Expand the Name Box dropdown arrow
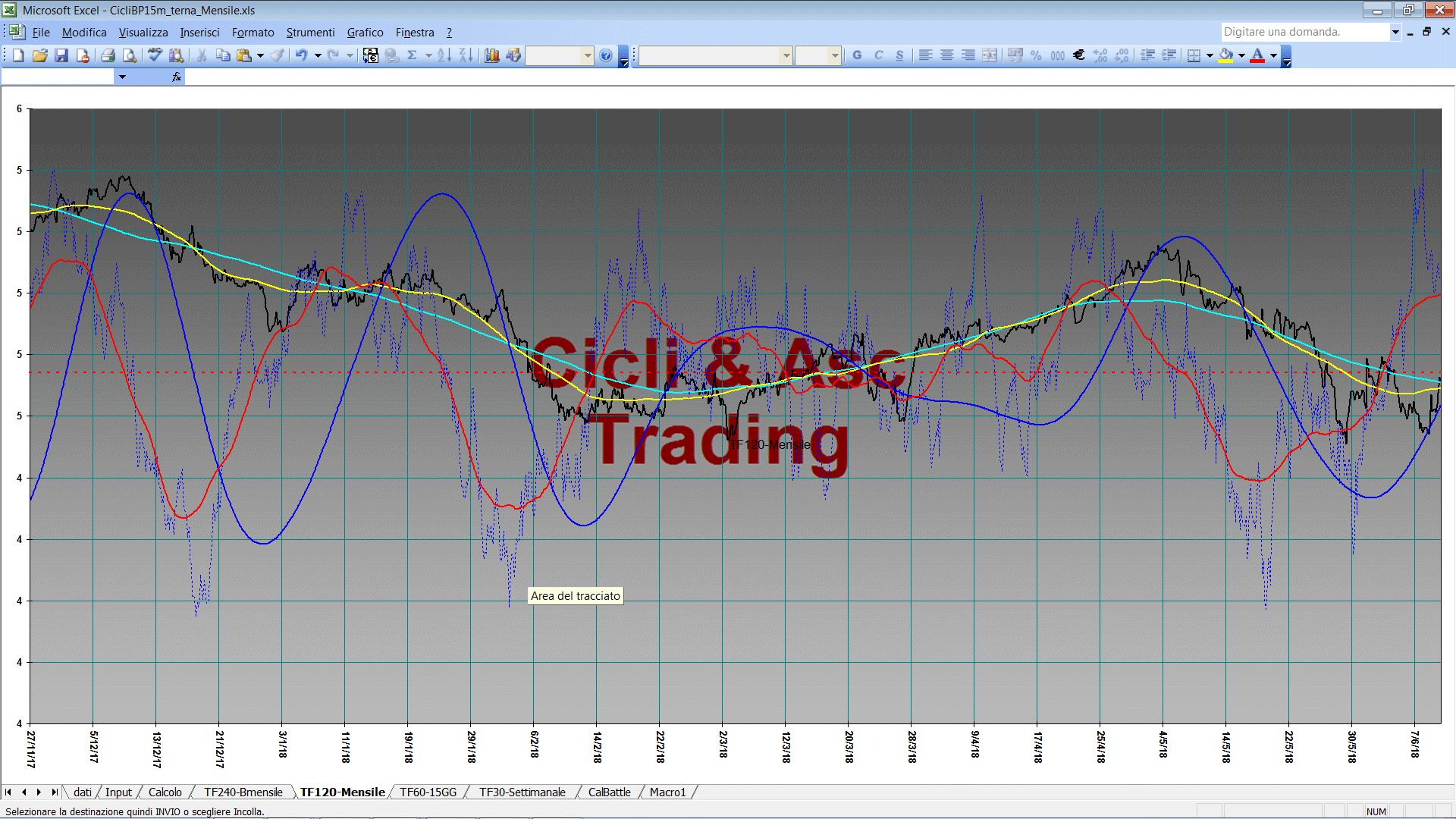Viewport: 1456px width, 819px height. [x=122, y=77]
